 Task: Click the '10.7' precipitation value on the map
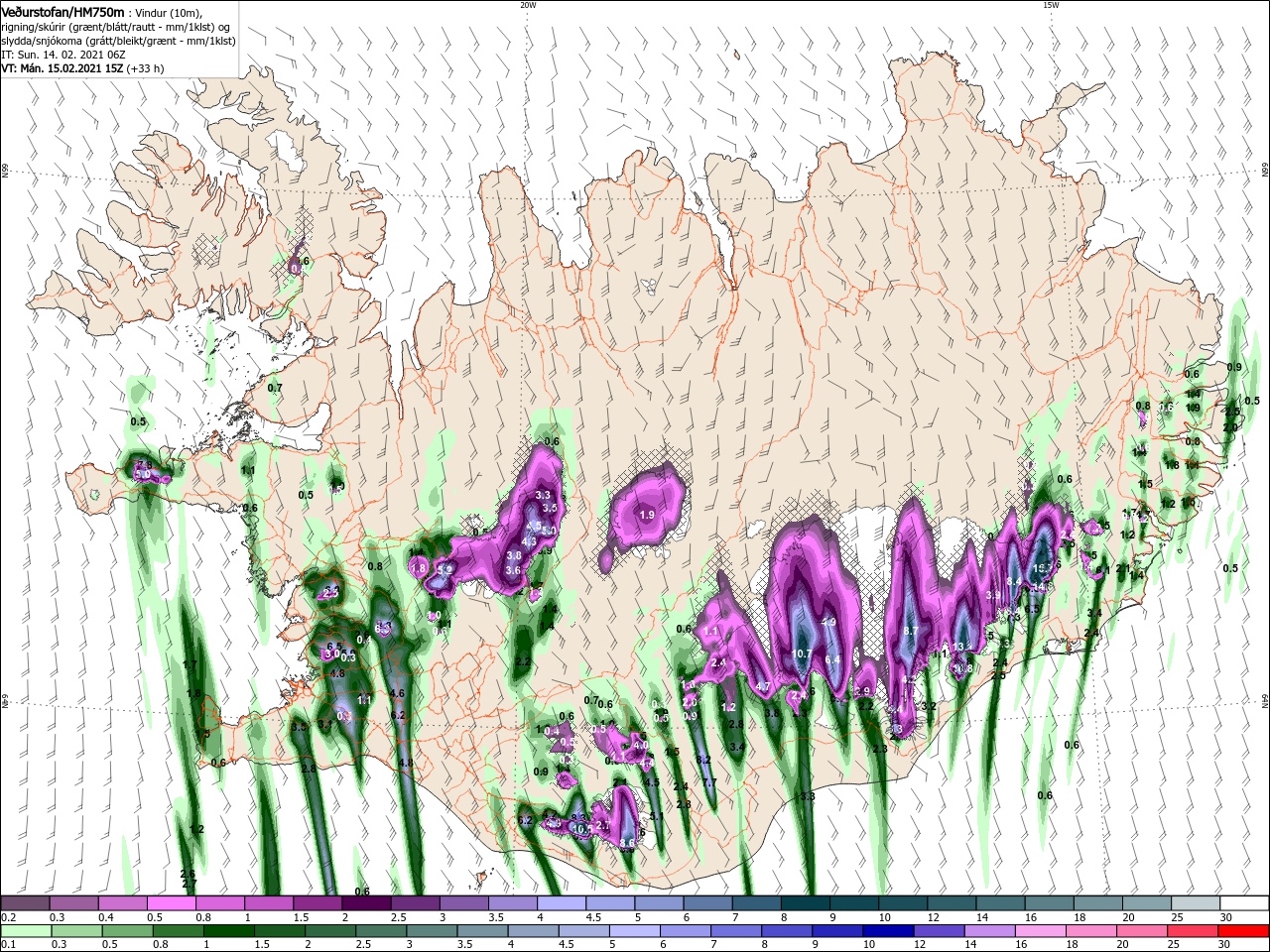click(803, 654)
